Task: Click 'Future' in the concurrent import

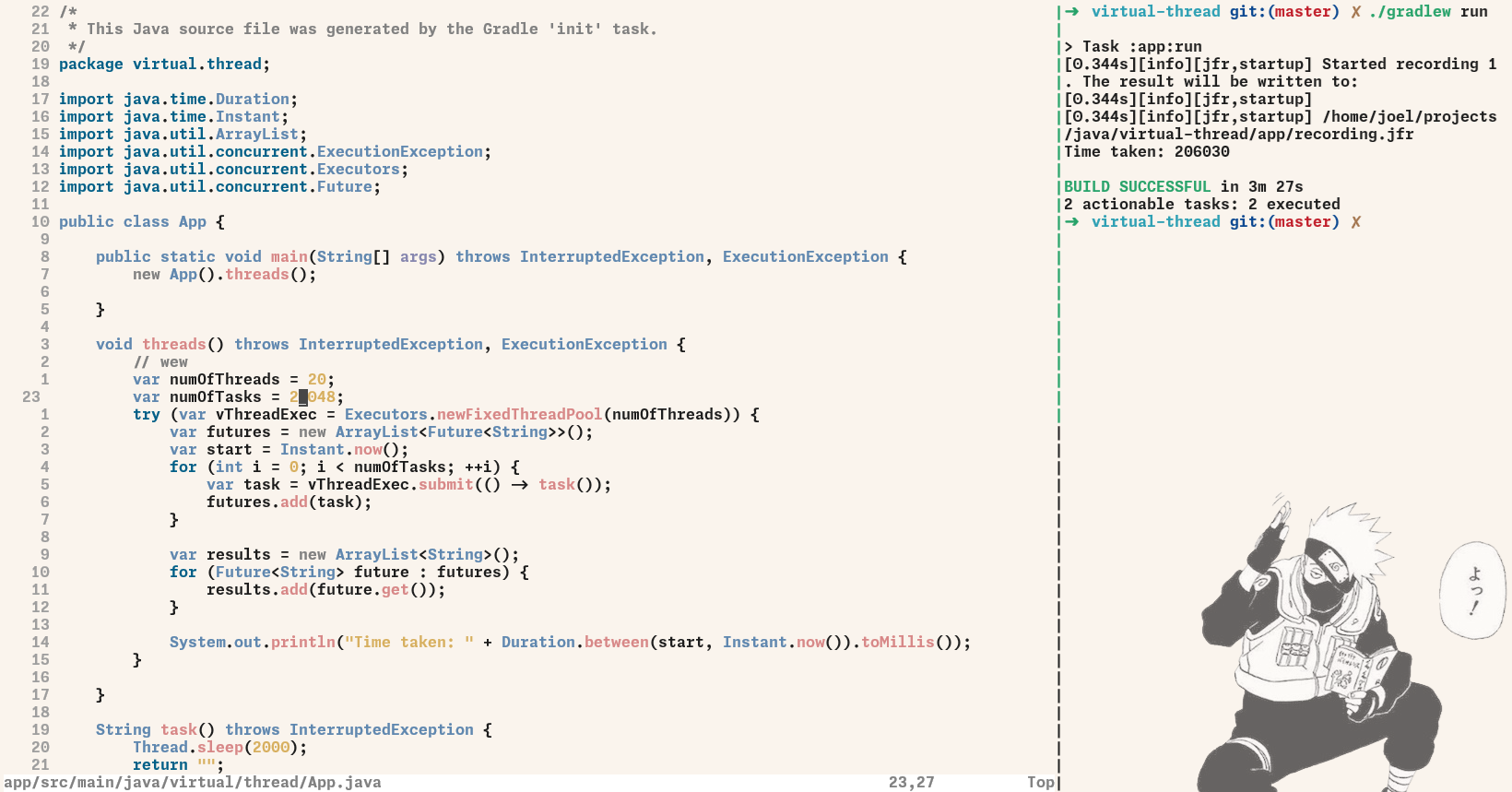Action: pyautogui.click(x=345, y=186)
